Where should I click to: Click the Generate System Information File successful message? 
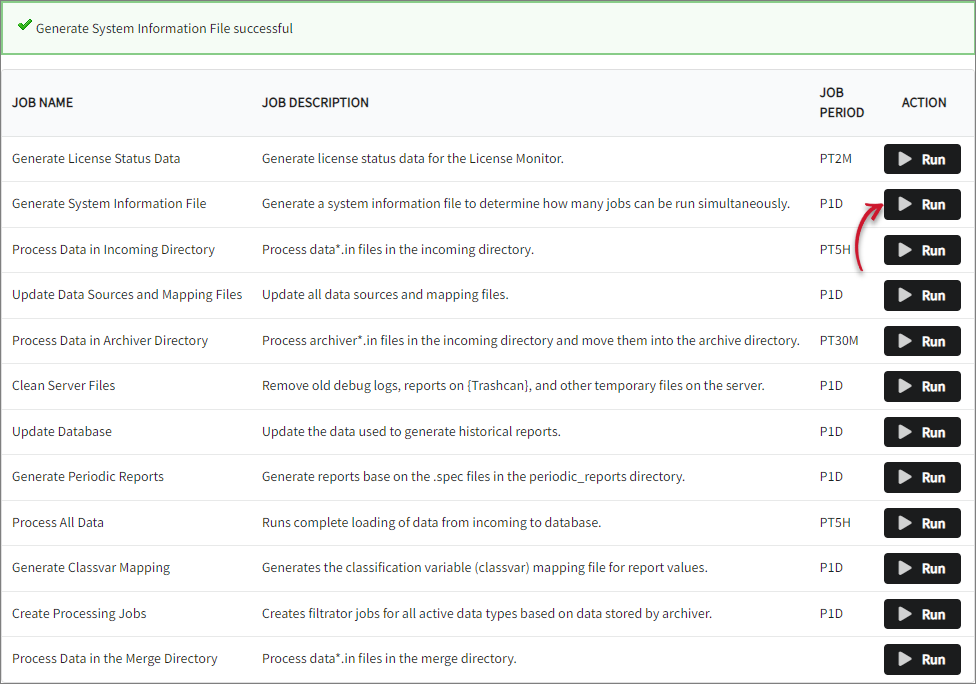click(x=164, y=28)
